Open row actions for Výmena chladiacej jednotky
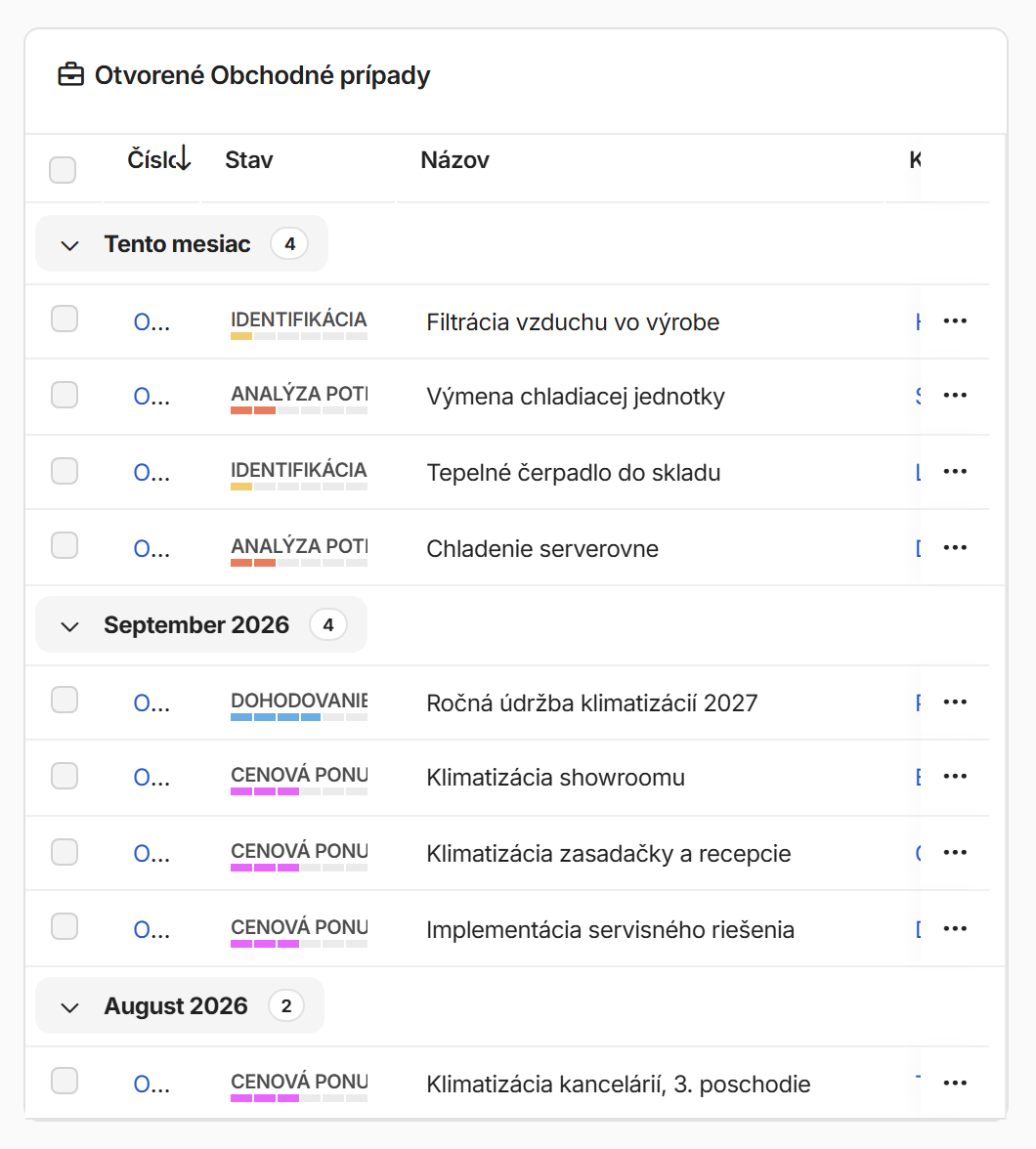The image size is (1036, 1149). click(955, 396)
